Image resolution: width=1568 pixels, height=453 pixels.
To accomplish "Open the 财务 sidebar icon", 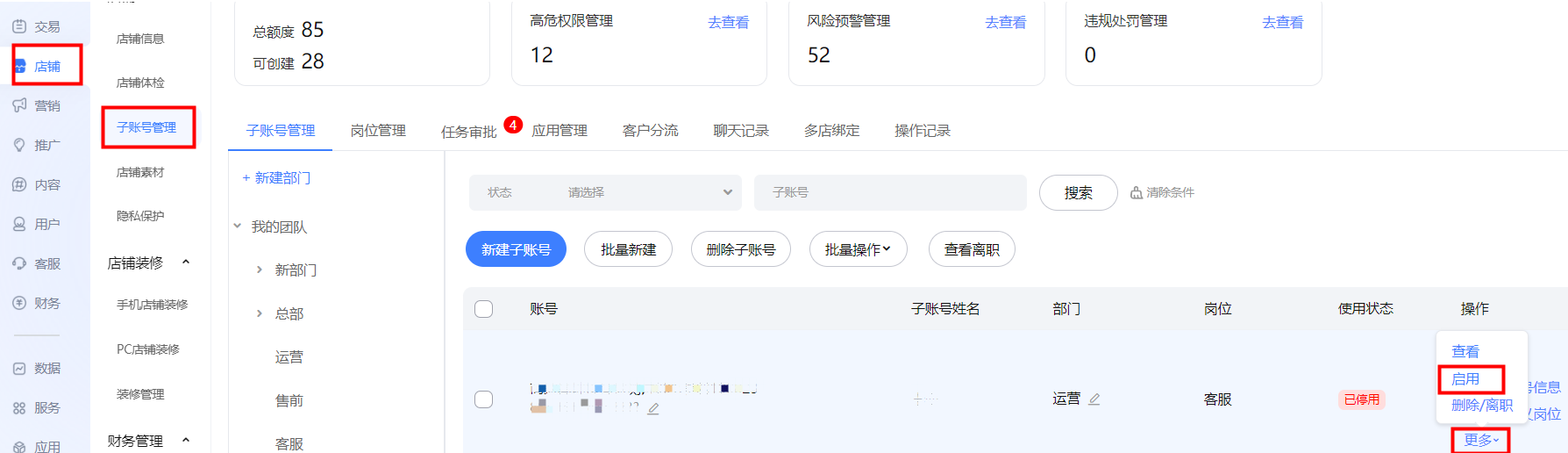I will (19, 303).
